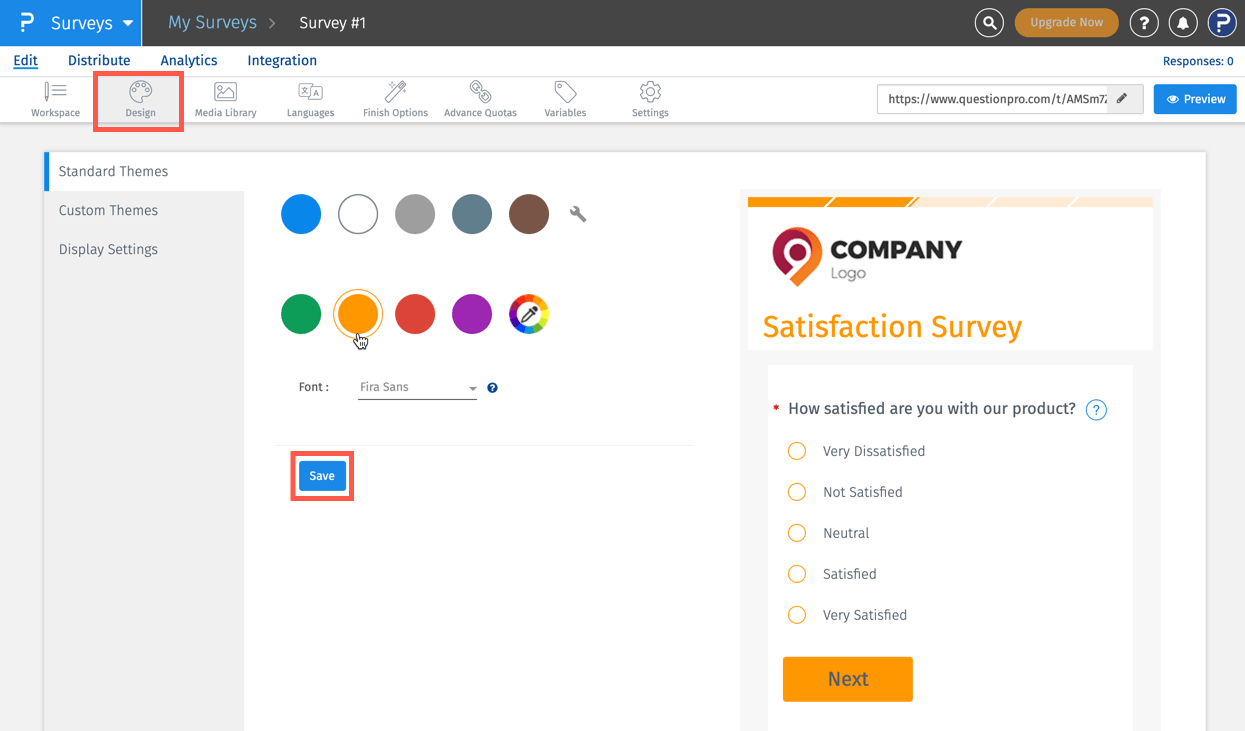Screen dimensions: 1245x731
Task: Open the search tool in the top bar
Action: click(989, 22)
